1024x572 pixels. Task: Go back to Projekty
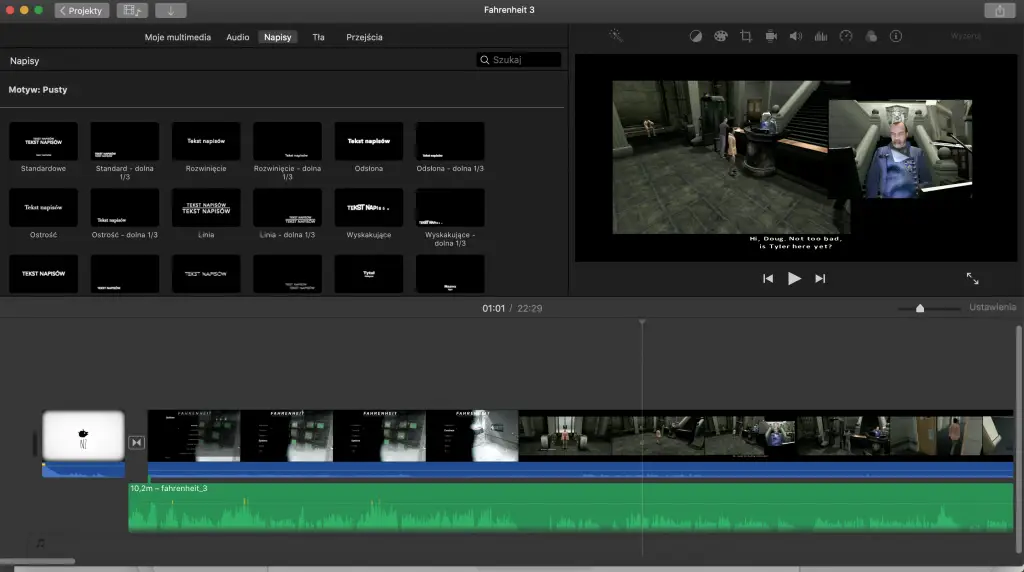[82, 10]
